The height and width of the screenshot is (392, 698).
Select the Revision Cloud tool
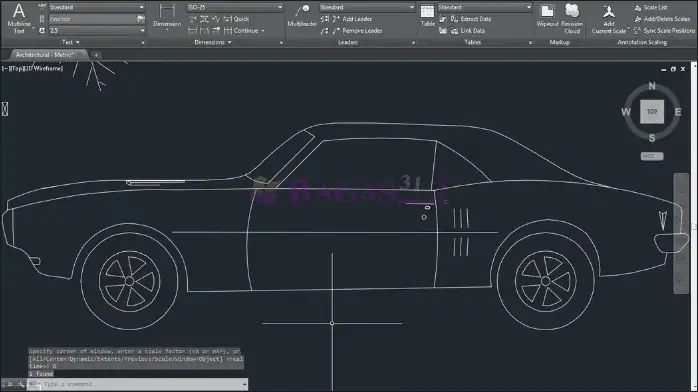572,19
